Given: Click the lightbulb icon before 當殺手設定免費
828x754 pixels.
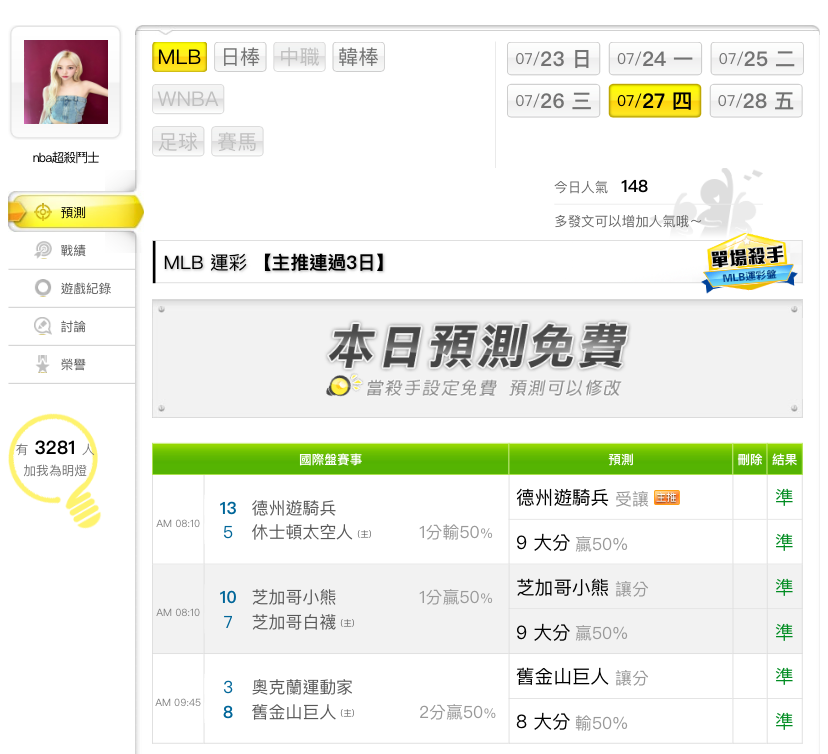Looking at the screenshot, I should click(344, 386).
